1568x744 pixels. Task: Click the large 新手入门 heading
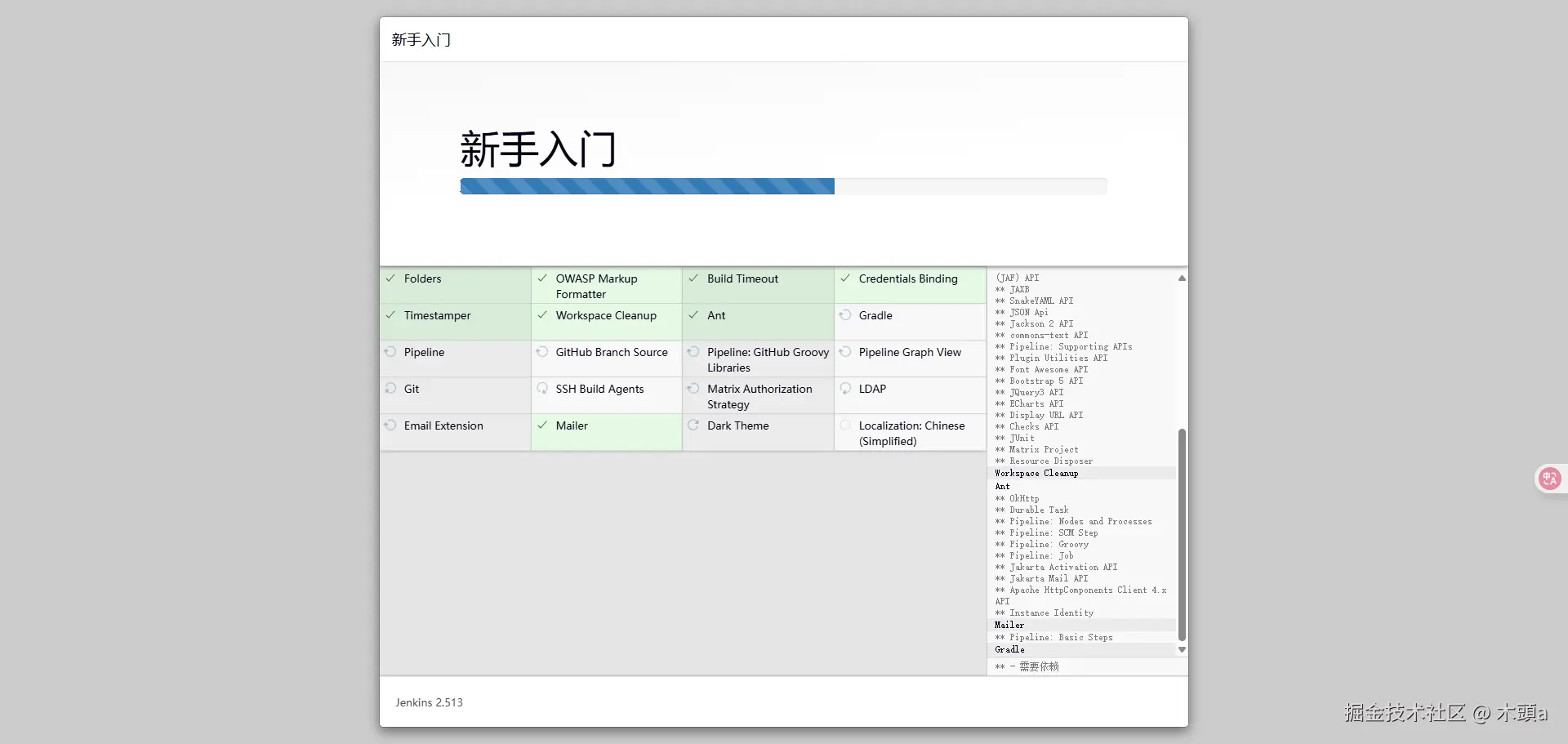(538, 149)
